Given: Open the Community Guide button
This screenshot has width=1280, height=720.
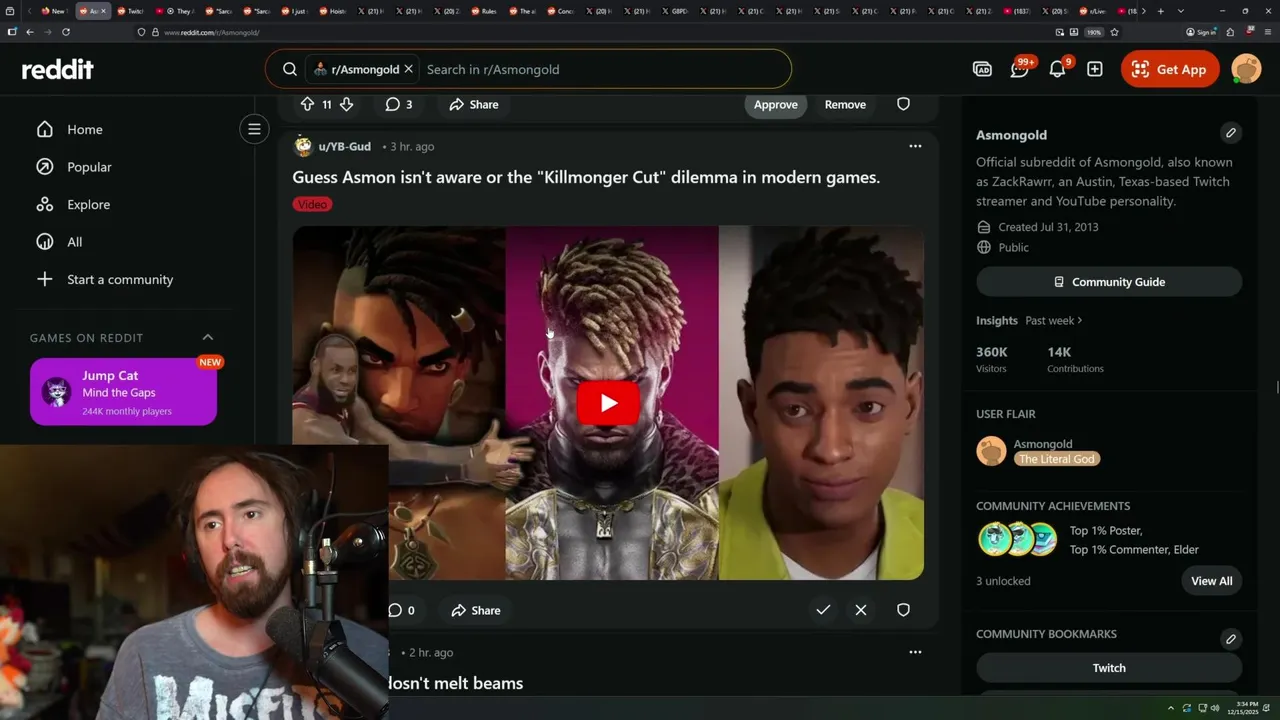Looking at the screenshot, I should [x=1109, y=282].
